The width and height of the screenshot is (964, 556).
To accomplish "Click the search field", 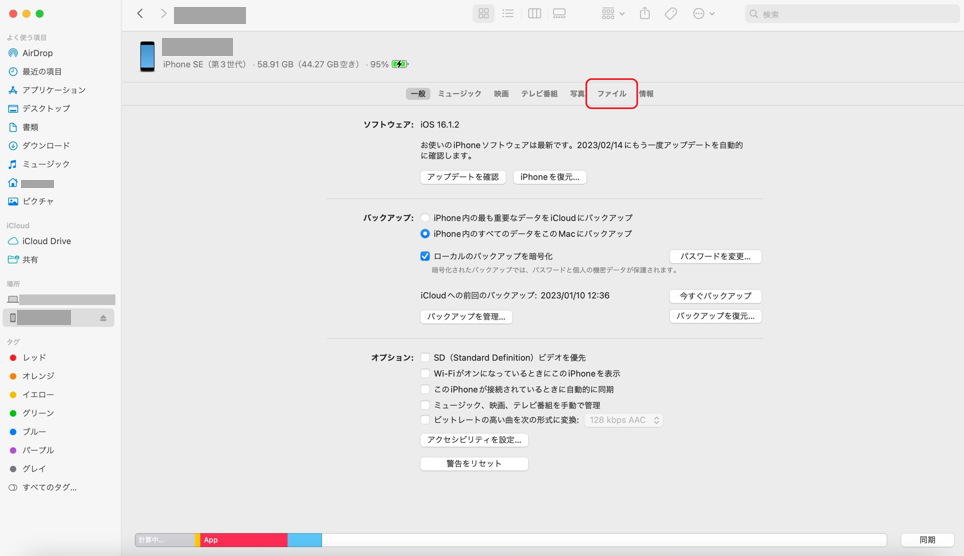I will coord(852,14).
